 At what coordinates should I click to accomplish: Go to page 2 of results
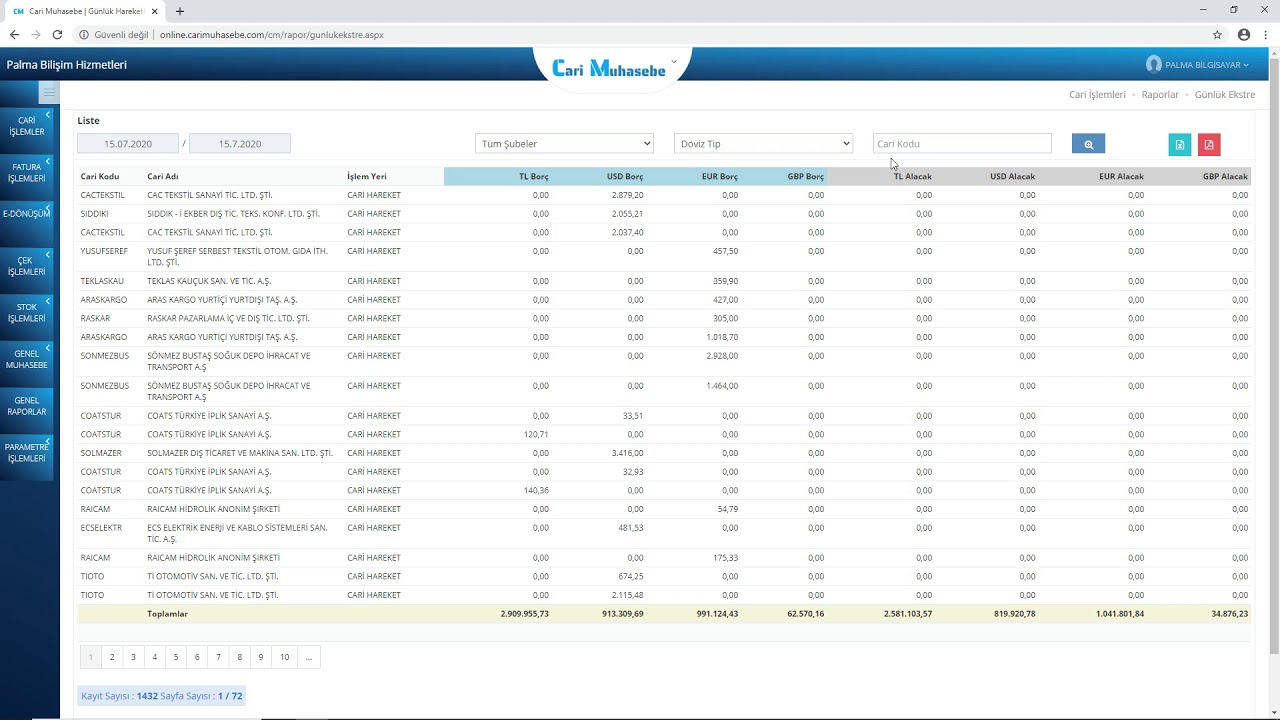[x=112, y=657]
